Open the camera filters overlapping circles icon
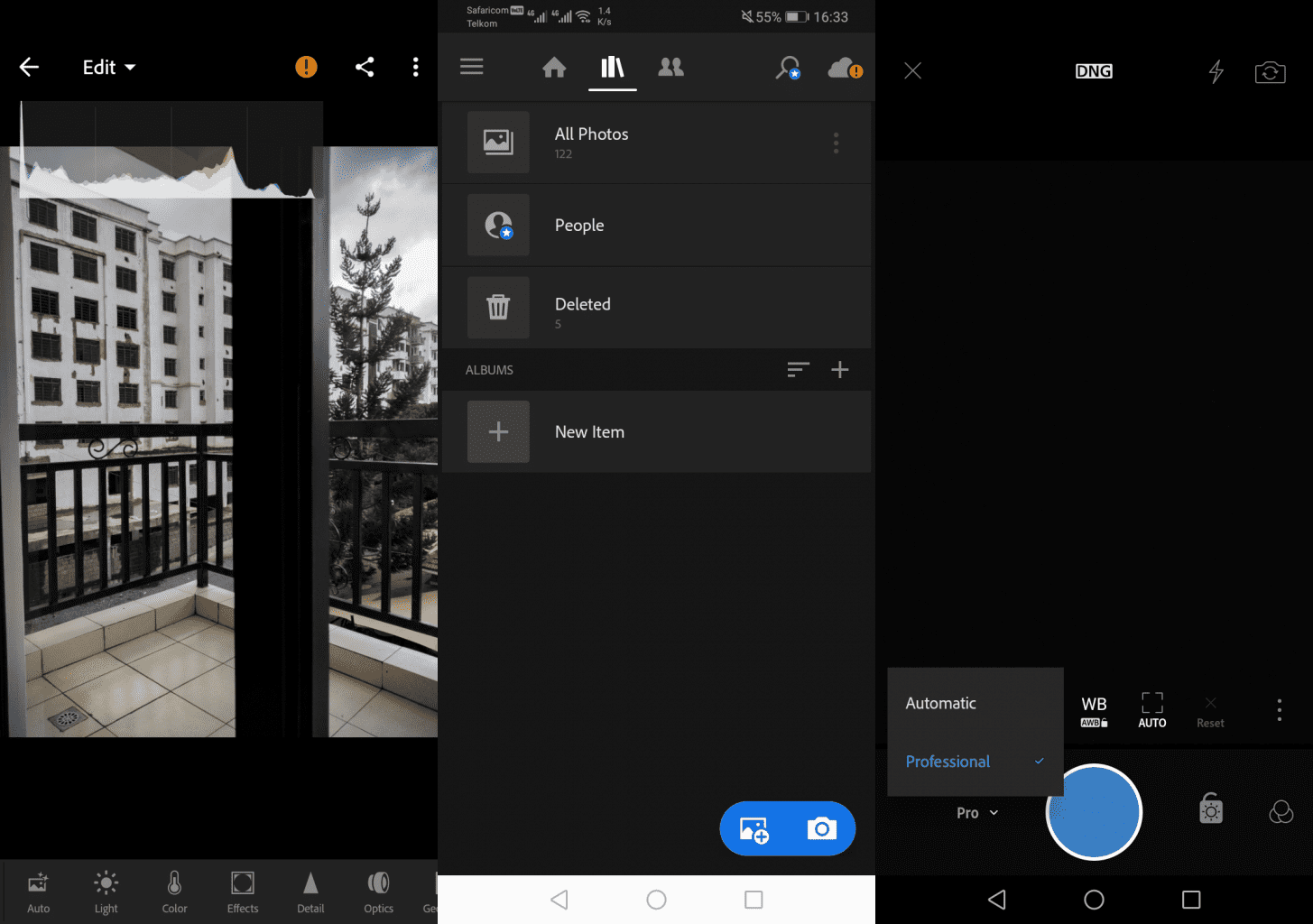Viewport: 1313px width, 924px height. tap(1281, 812)
